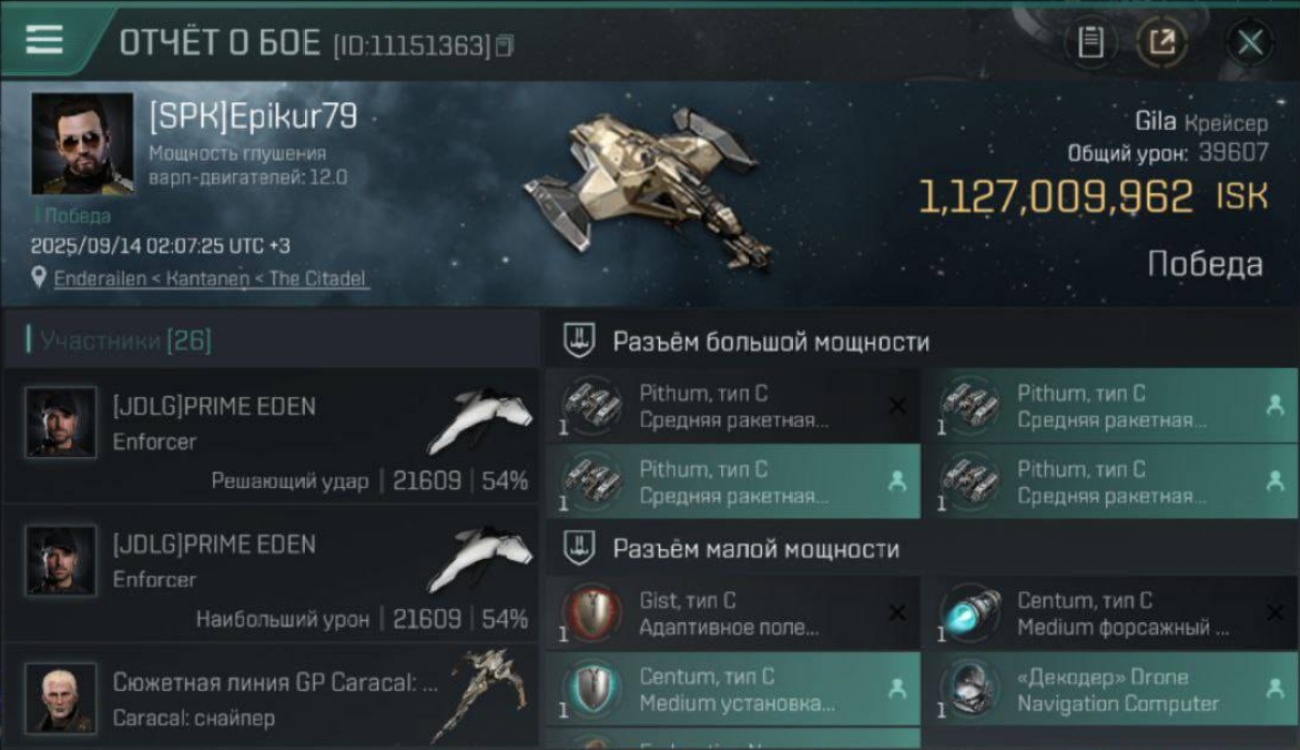
Task: View Epikur79 pilot portrait
Action: pos(82,143)
